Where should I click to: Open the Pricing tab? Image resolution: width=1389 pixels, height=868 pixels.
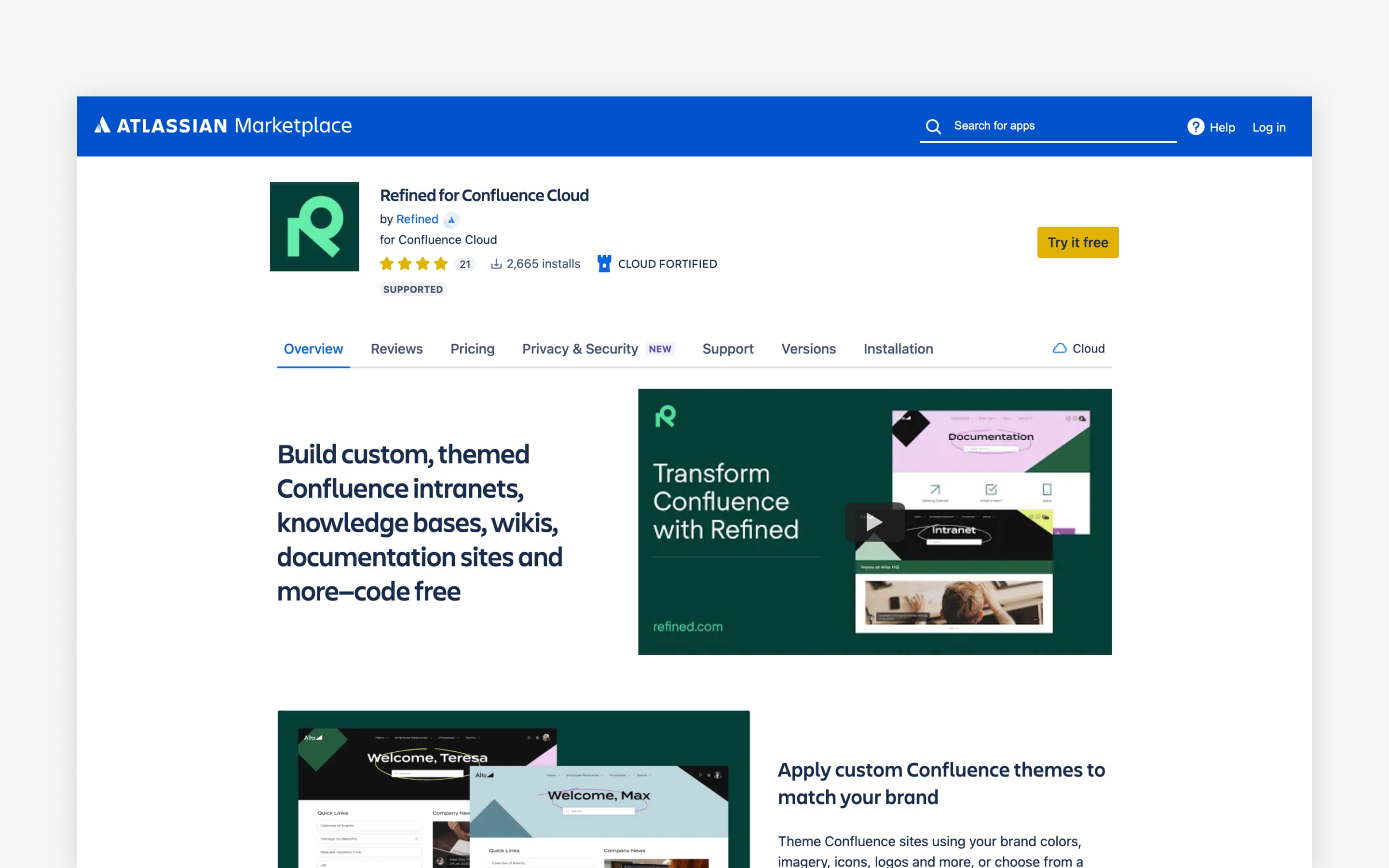(x=472, y=349)
